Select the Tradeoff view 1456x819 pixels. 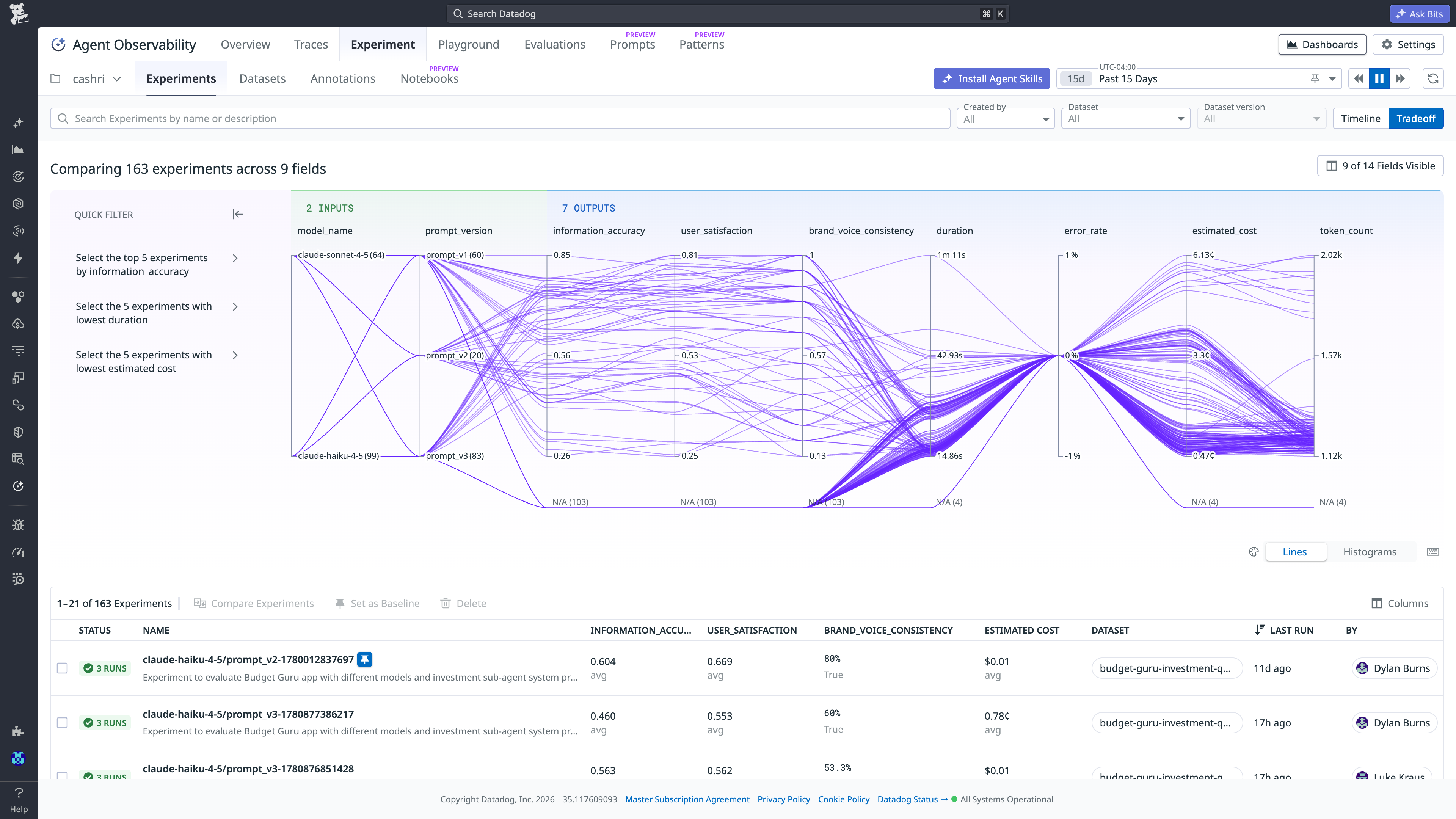(x=1416, y=118)
